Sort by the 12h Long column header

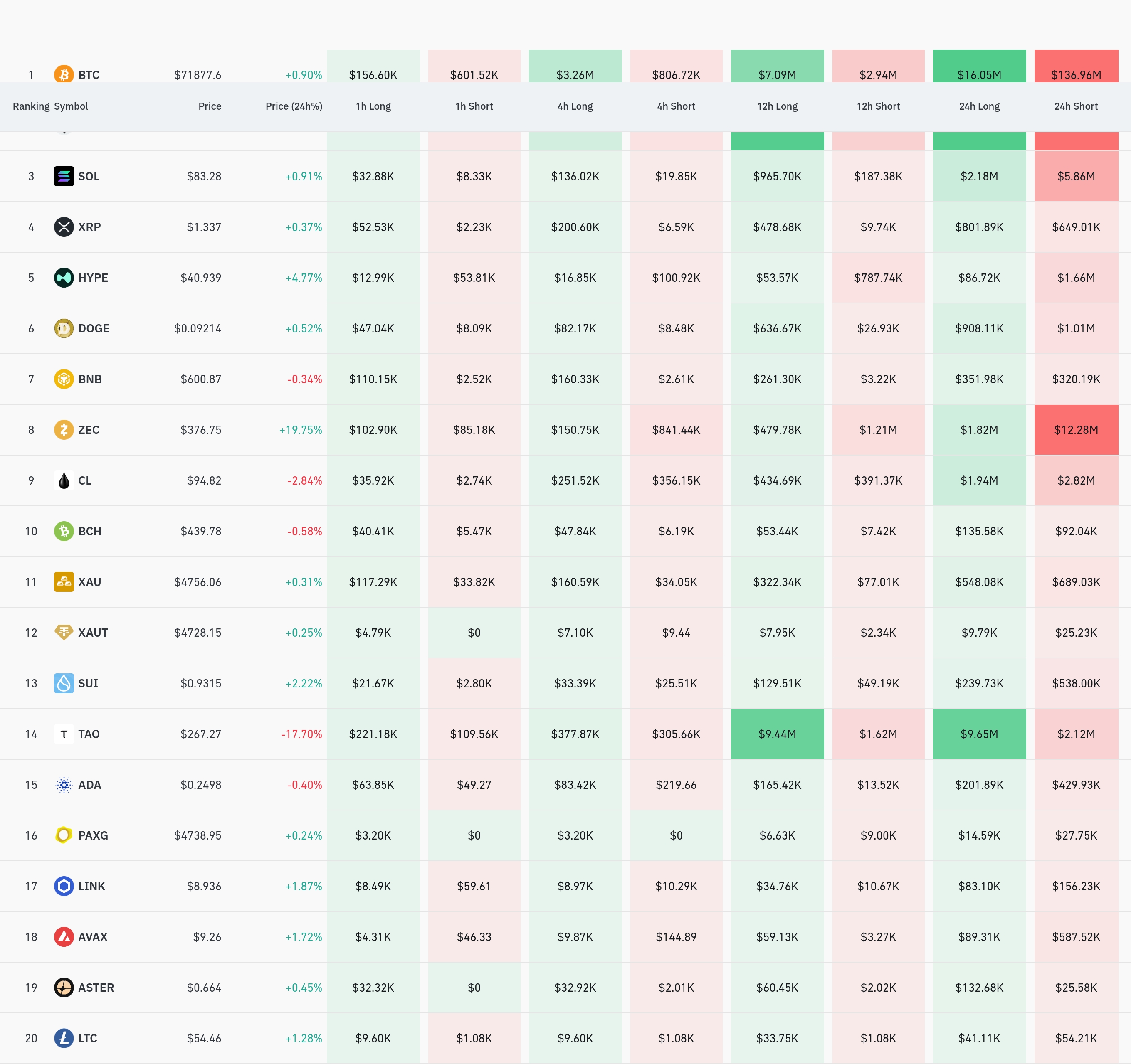[777, 106]
